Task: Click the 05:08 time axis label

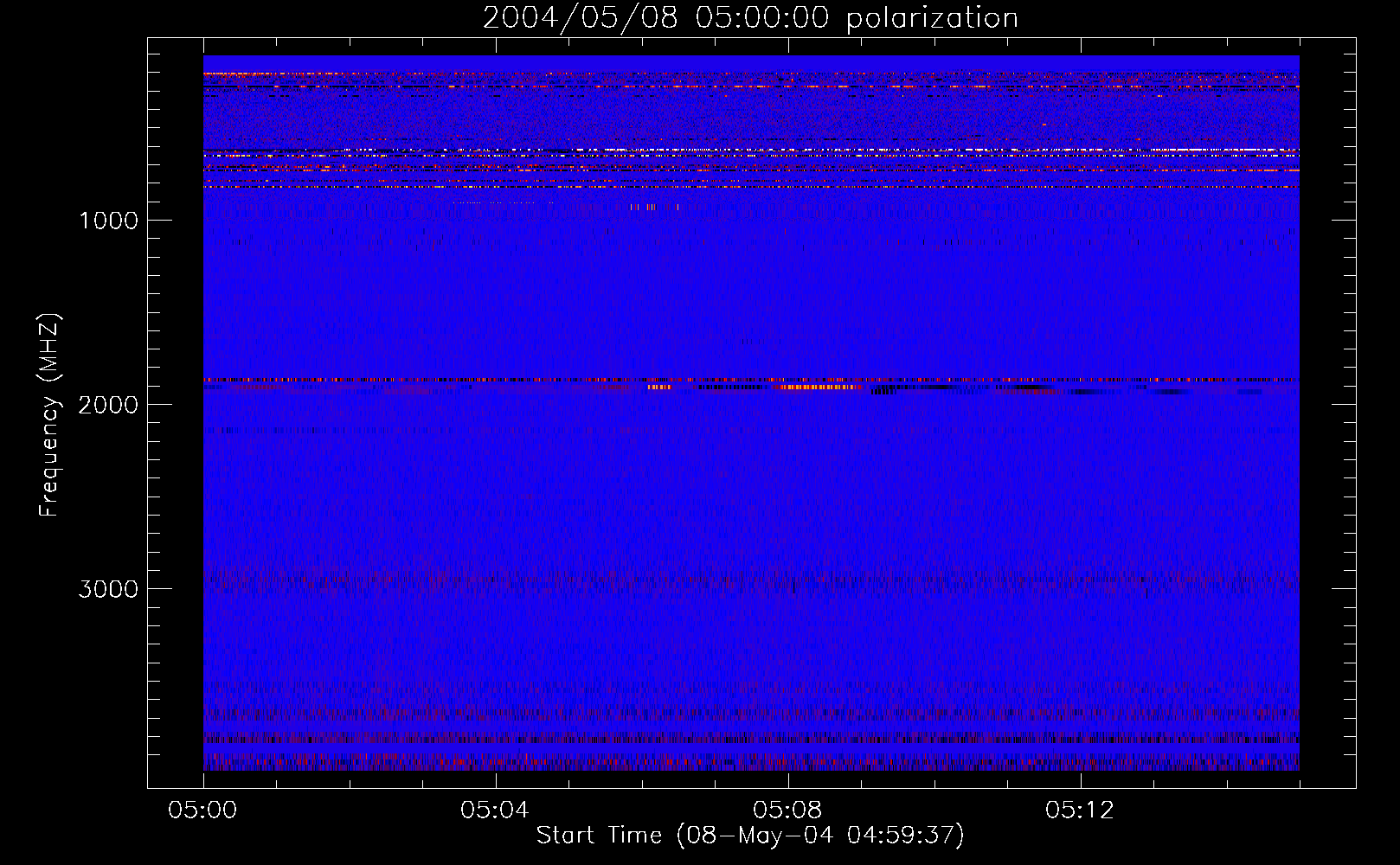Action: 787,811
